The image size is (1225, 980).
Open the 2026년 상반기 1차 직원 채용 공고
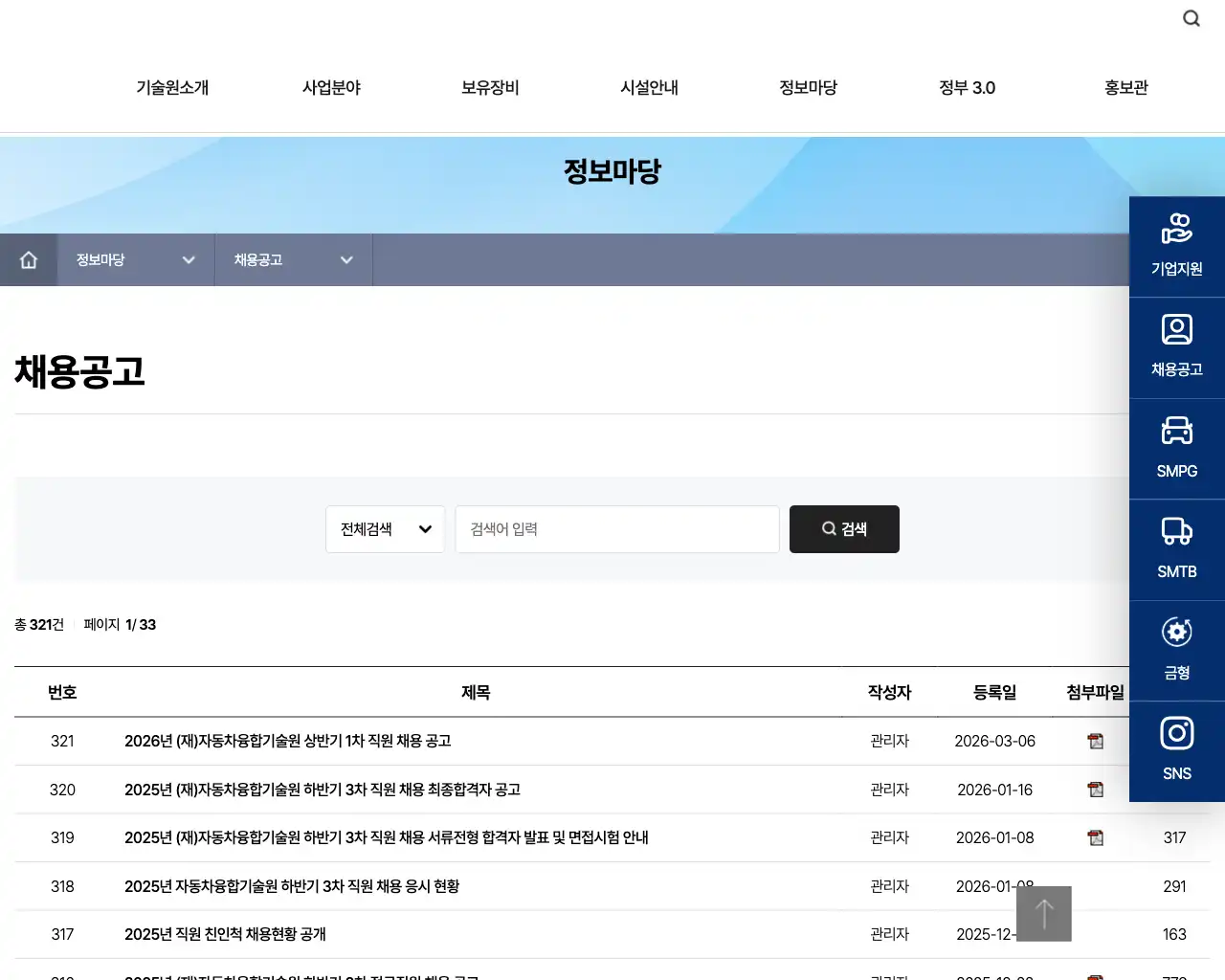pyautogui.click(x=289, y=740)
